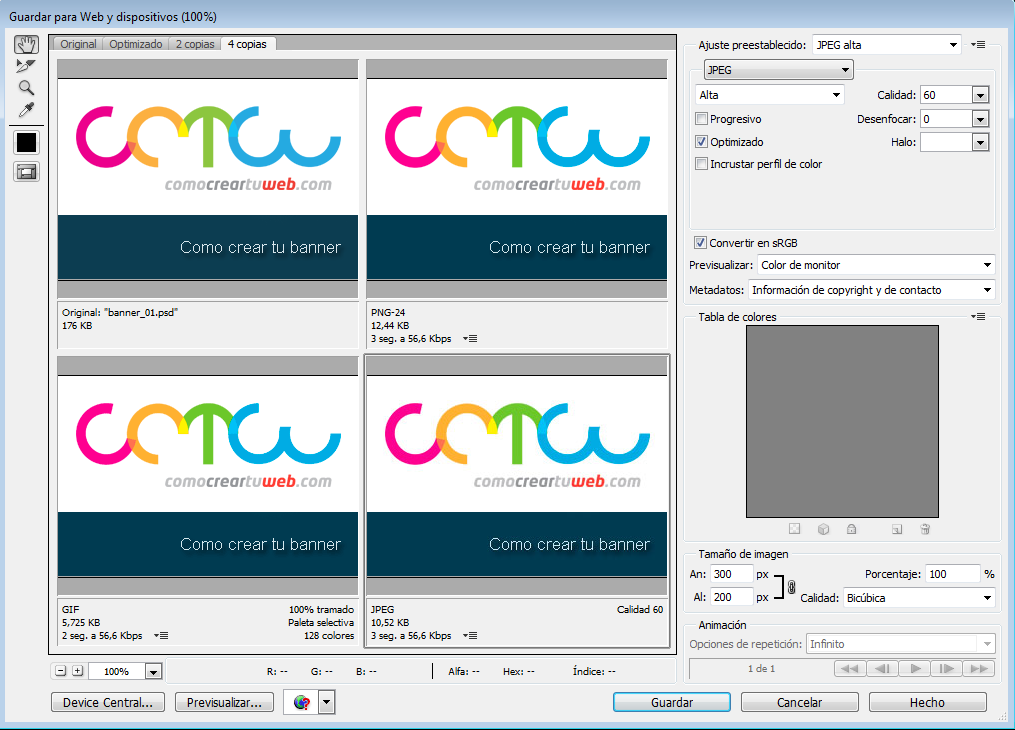The height and width of the screenshot is (730, 1015).
Task: Open the browser selection dropdown arrow
Action: tap(327, 702)
